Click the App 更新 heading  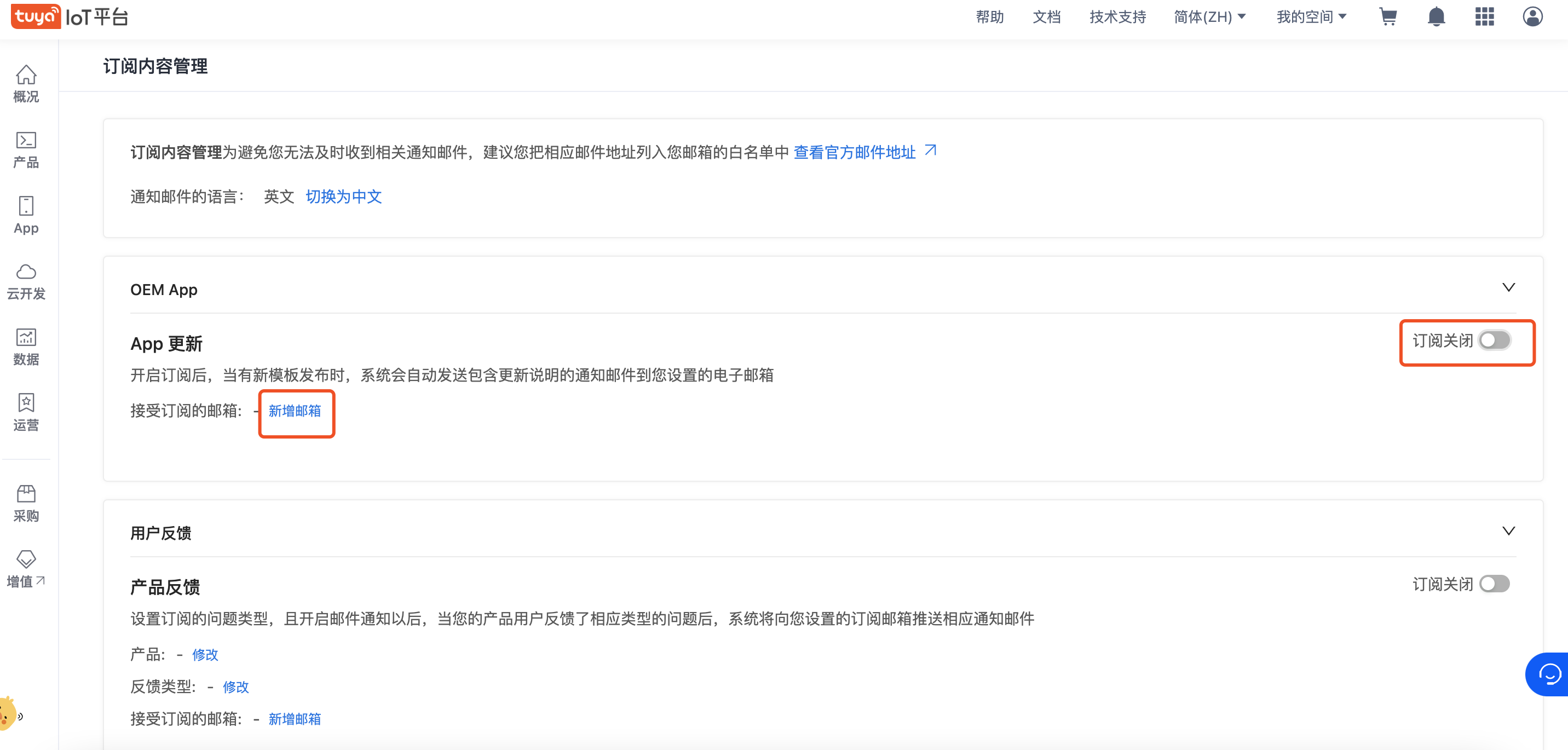click(166, 344)
